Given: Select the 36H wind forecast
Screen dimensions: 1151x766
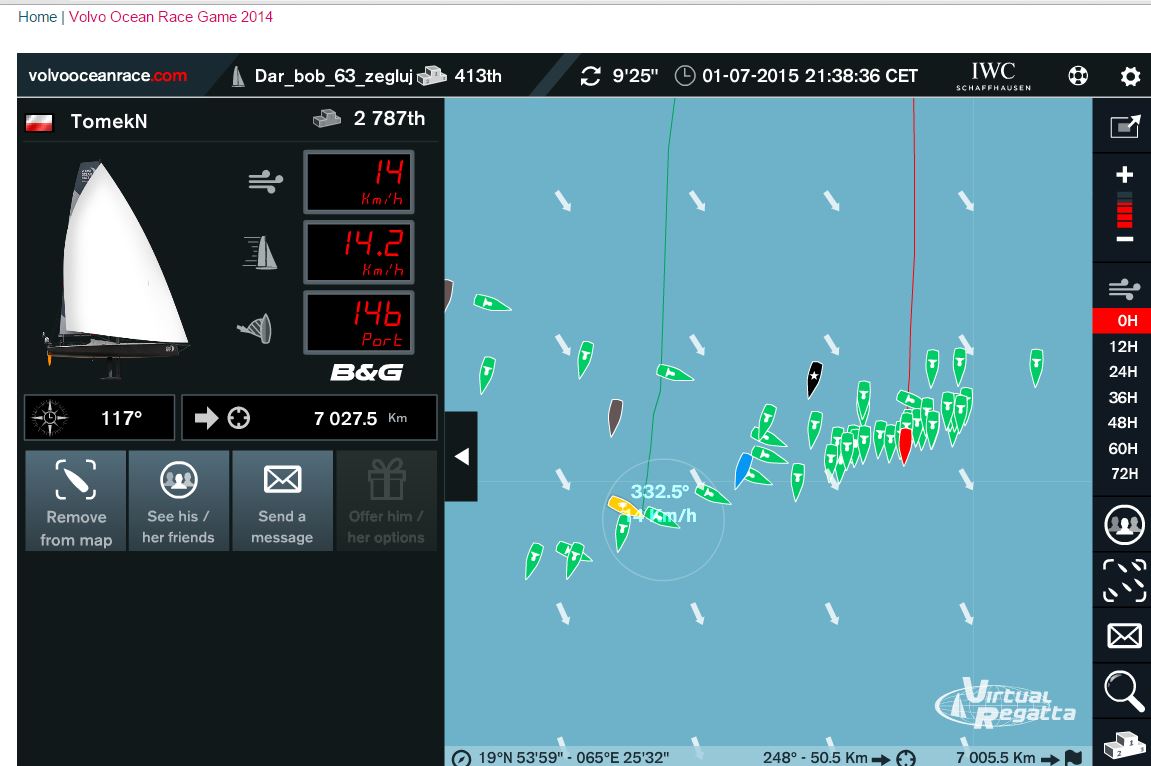Looking at the screenshot, I should pos(1123,398).
